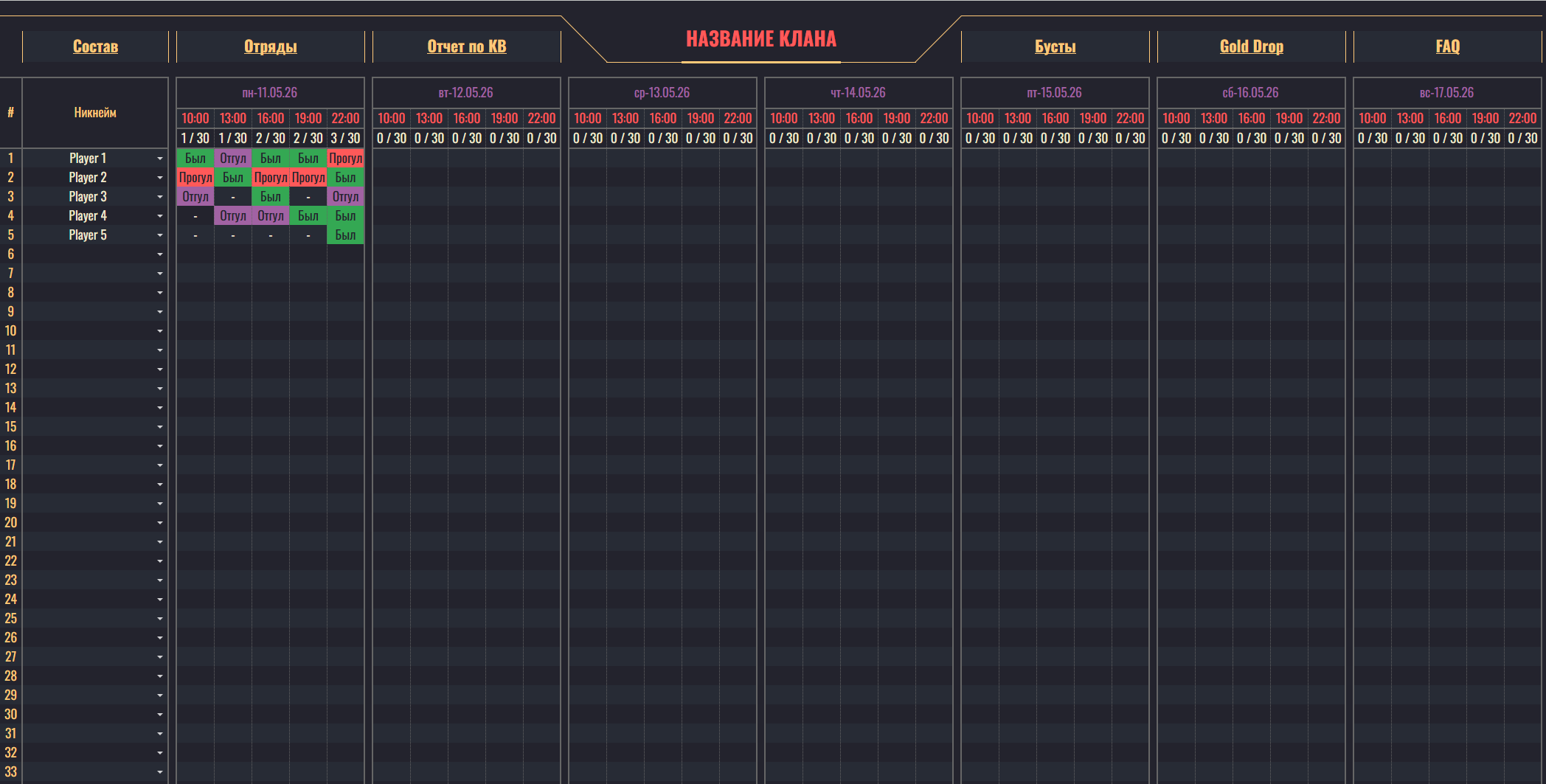Click Player 1's Был cell at Monday 10:00
This screenshot has width=1546, height=784.
click(195, 159)
